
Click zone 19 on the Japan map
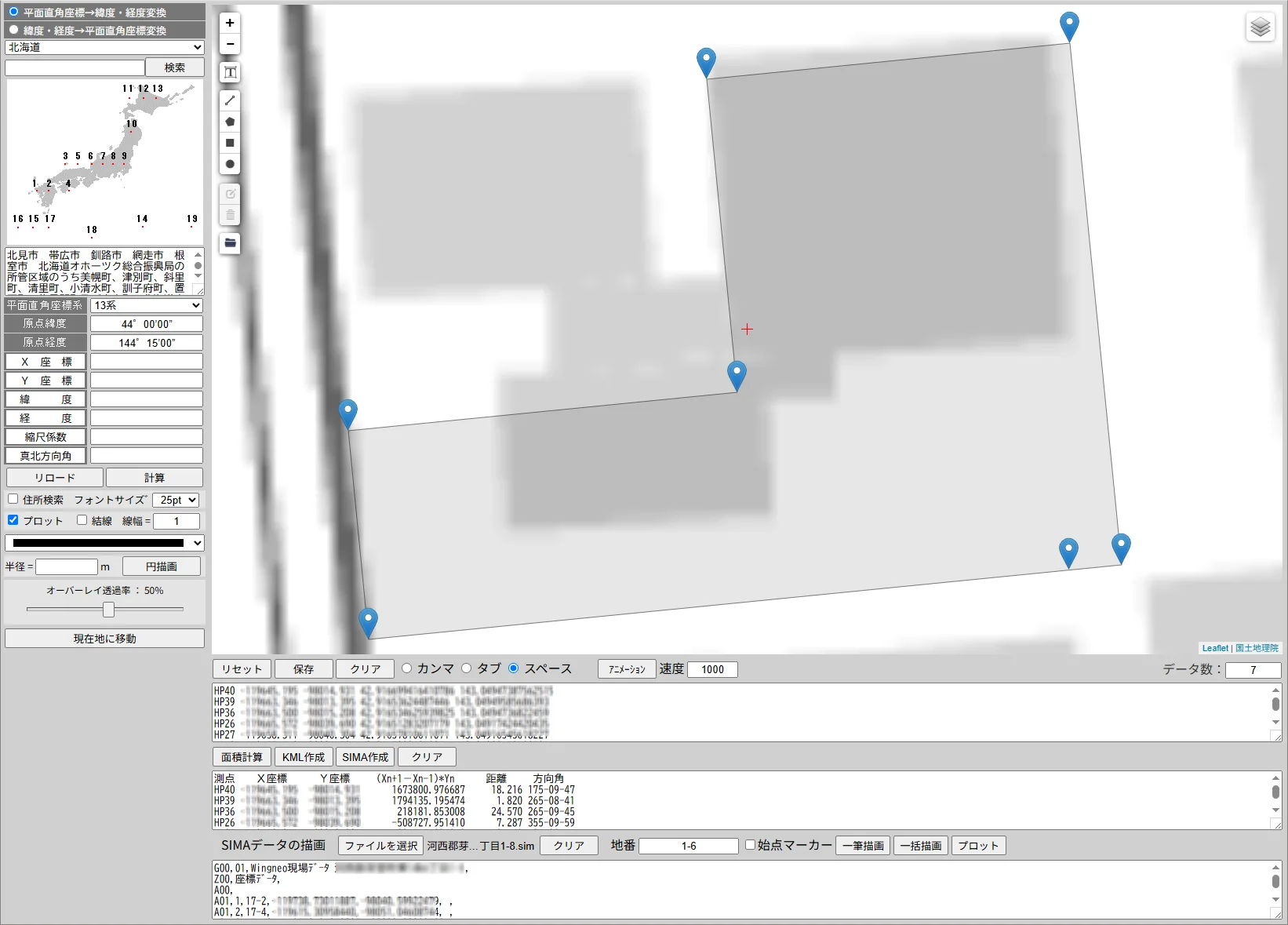192,219
